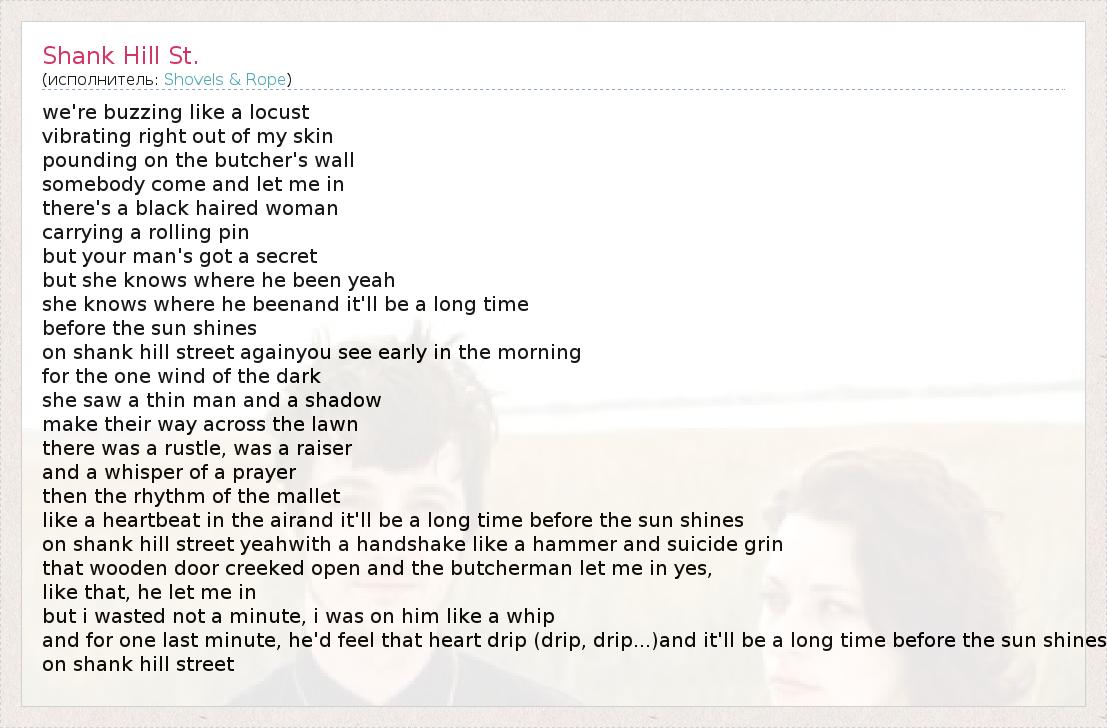
Task: Click 'for the one wind of the dark'
Action: coord(182,376)
